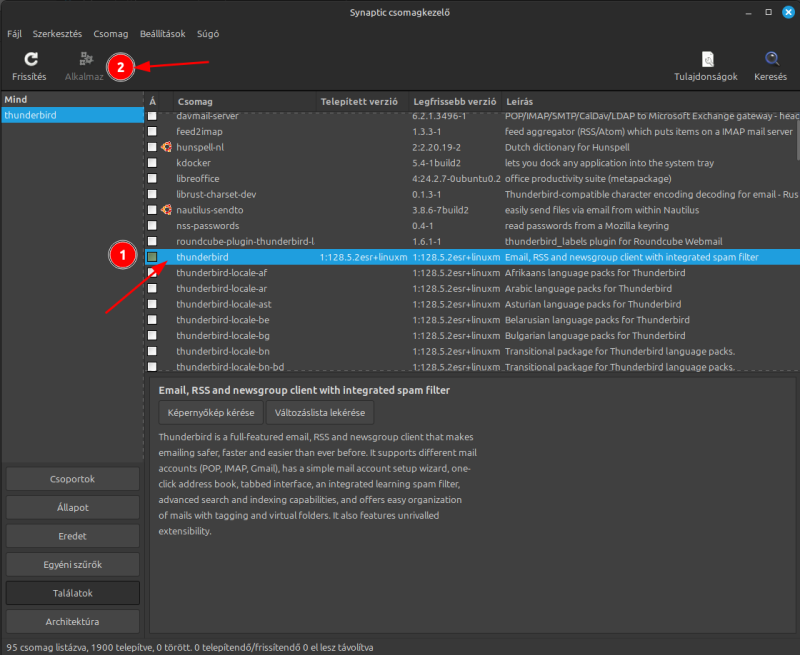
Task: Toggle the libreoffice package checkbox
Action: [x=152, y=179]
